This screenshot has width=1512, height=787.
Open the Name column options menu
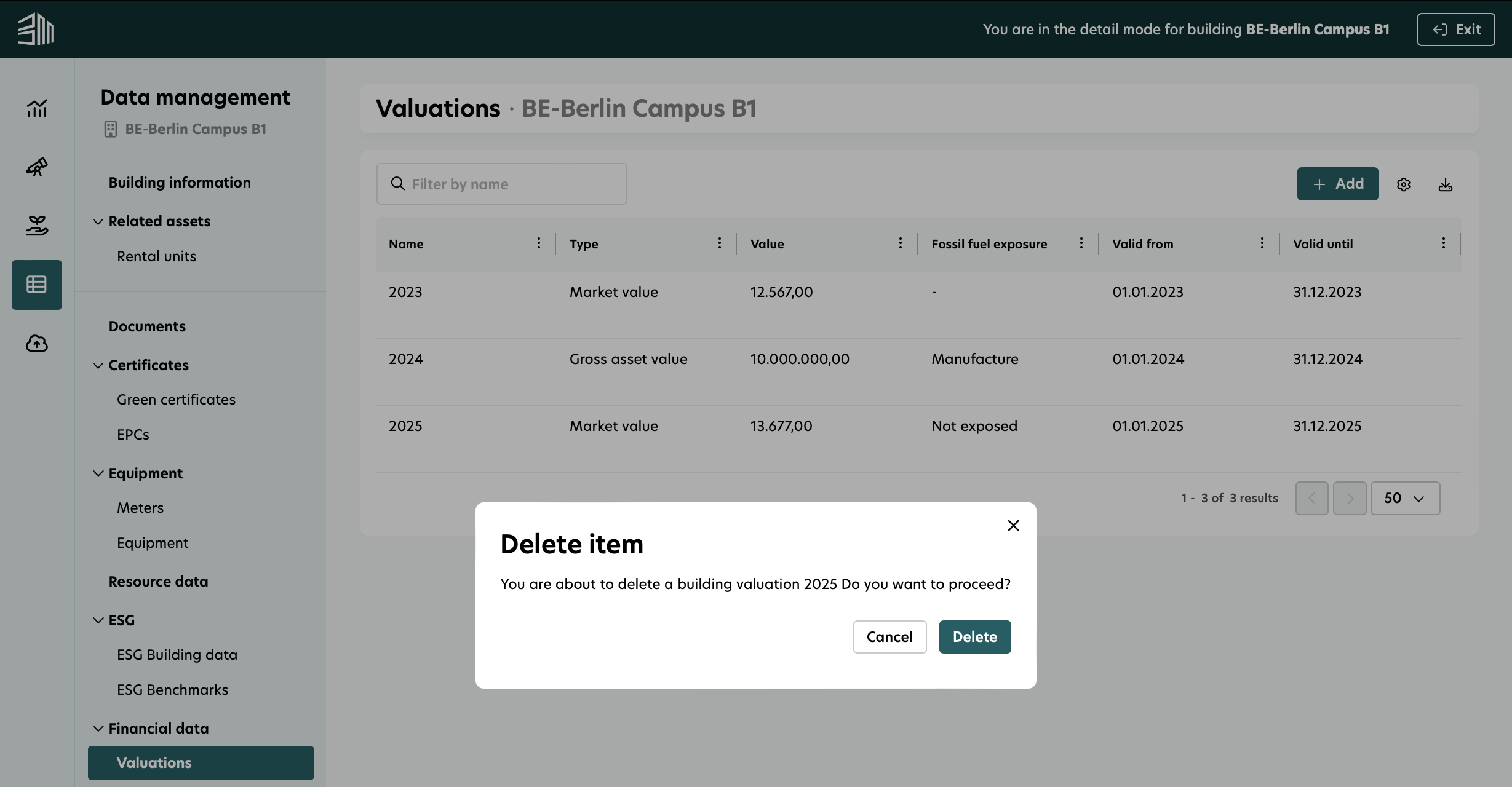click(538, 243)
